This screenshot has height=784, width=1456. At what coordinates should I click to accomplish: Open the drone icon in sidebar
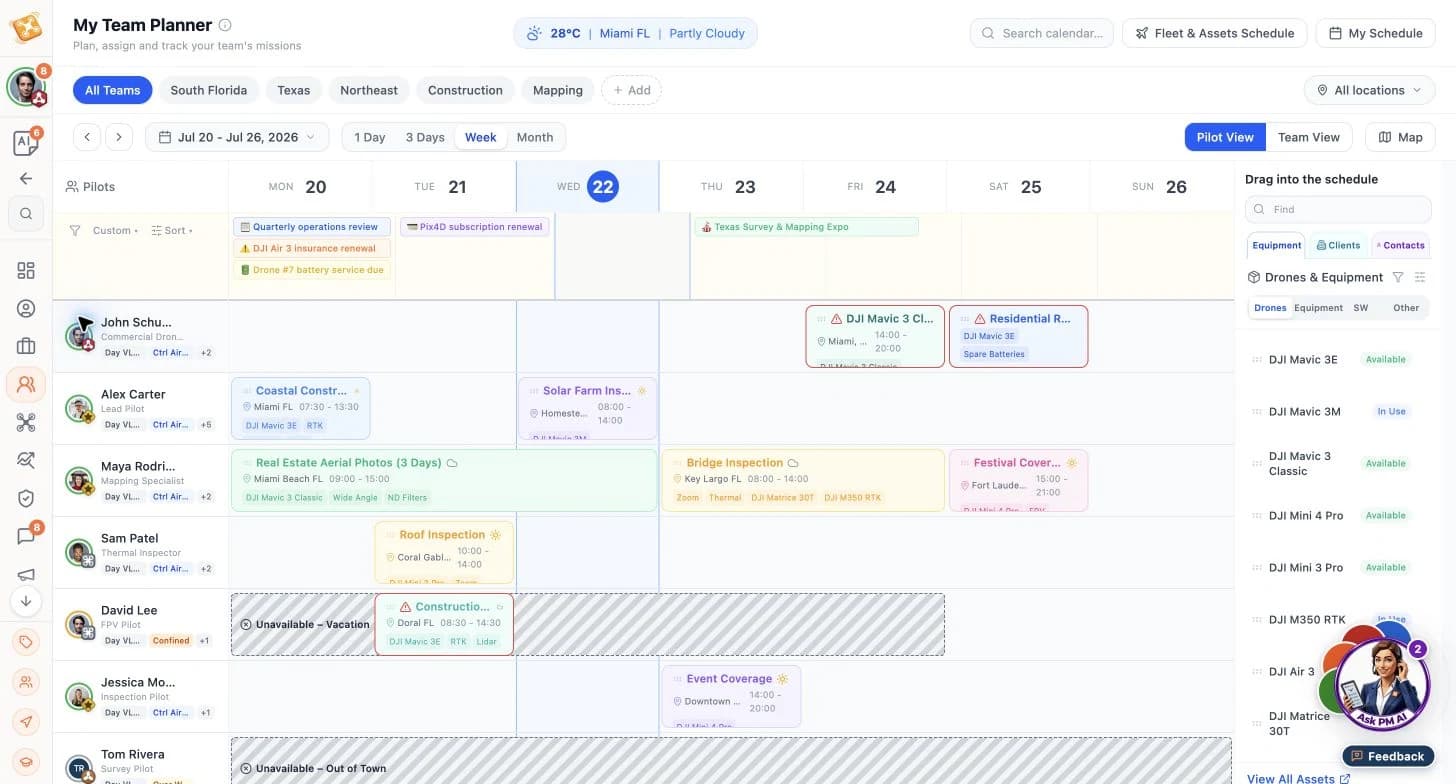coord(26,422)
